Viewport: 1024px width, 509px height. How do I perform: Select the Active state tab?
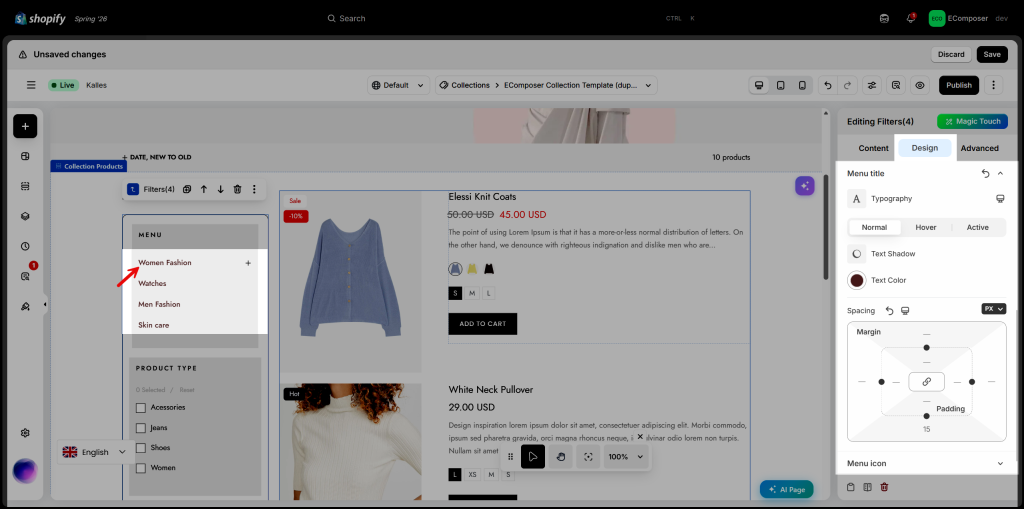(x=978, y=227)
